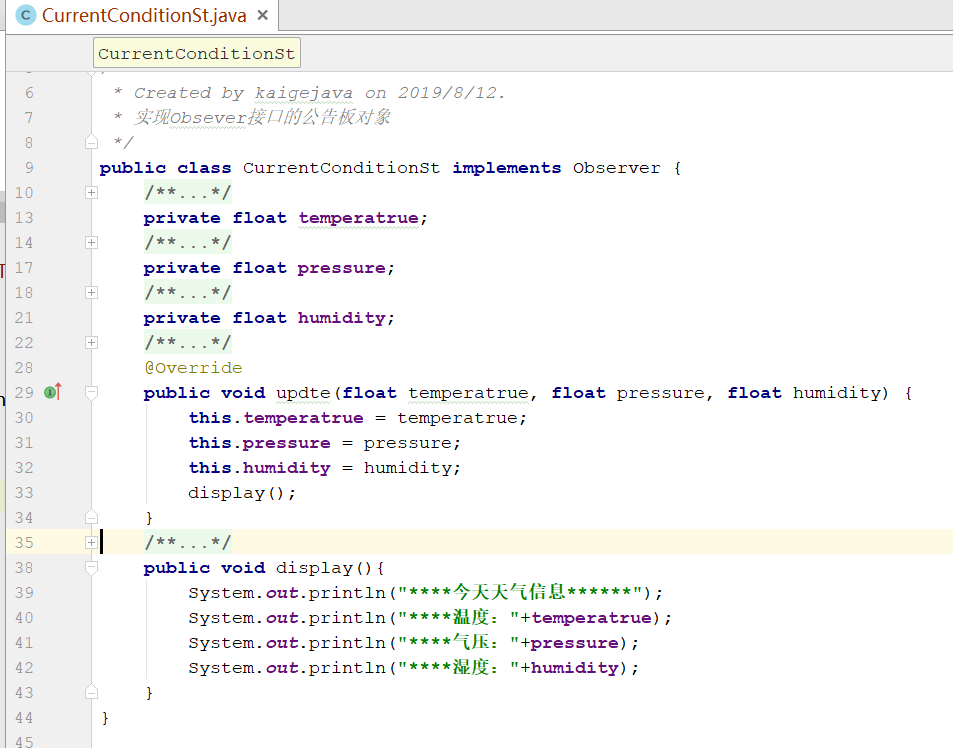Collapse the display method at line 38
Screen dimensions: 953x748
(91, 568)
